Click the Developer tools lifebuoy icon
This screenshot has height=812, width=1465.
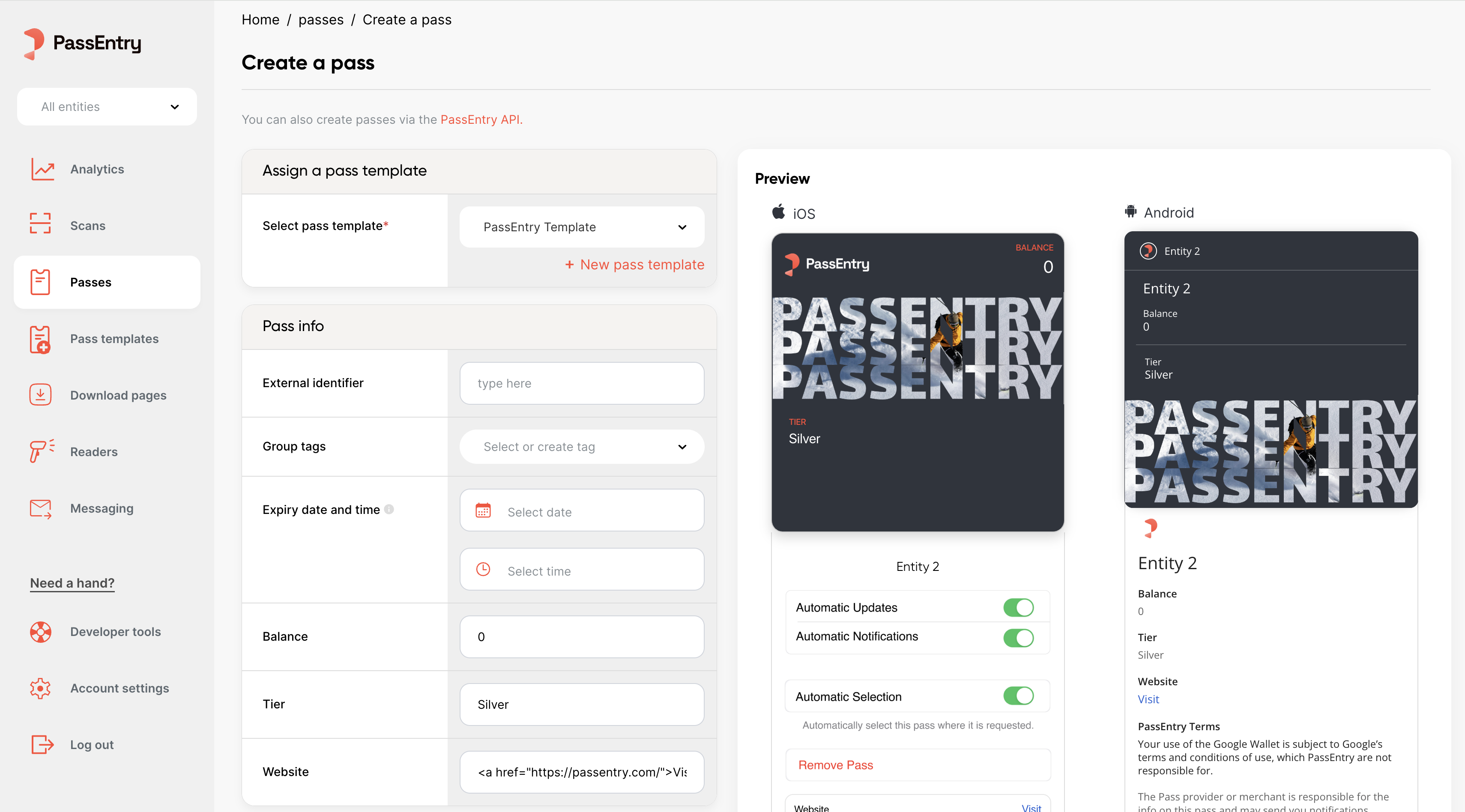(40, 632)
